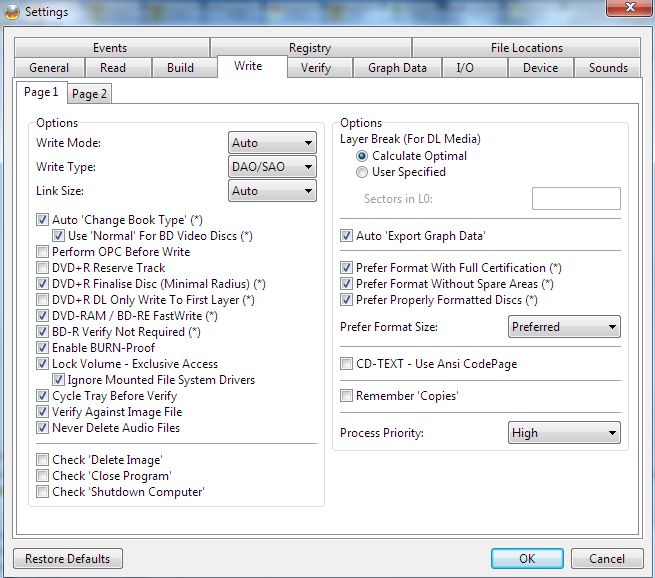The width and height of the screenshot is (655, 578).
Task: Toggle BD-R Verify Not Required
Action: tap(42, 332)
